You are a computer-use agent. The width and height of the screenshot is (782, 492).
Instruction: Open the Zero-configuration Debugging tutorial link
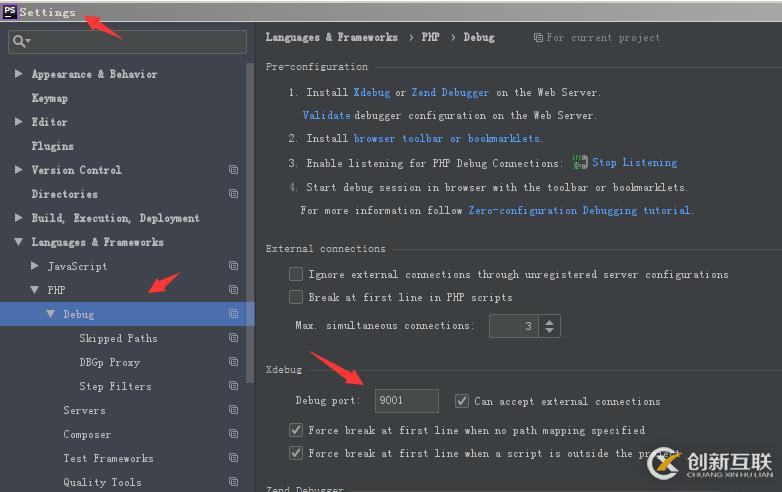[x=579, y=211]
